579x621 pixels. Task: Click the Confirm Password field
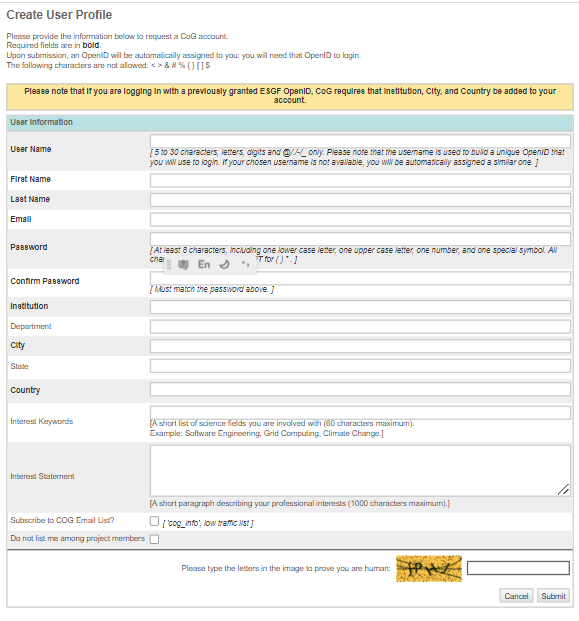360,278
